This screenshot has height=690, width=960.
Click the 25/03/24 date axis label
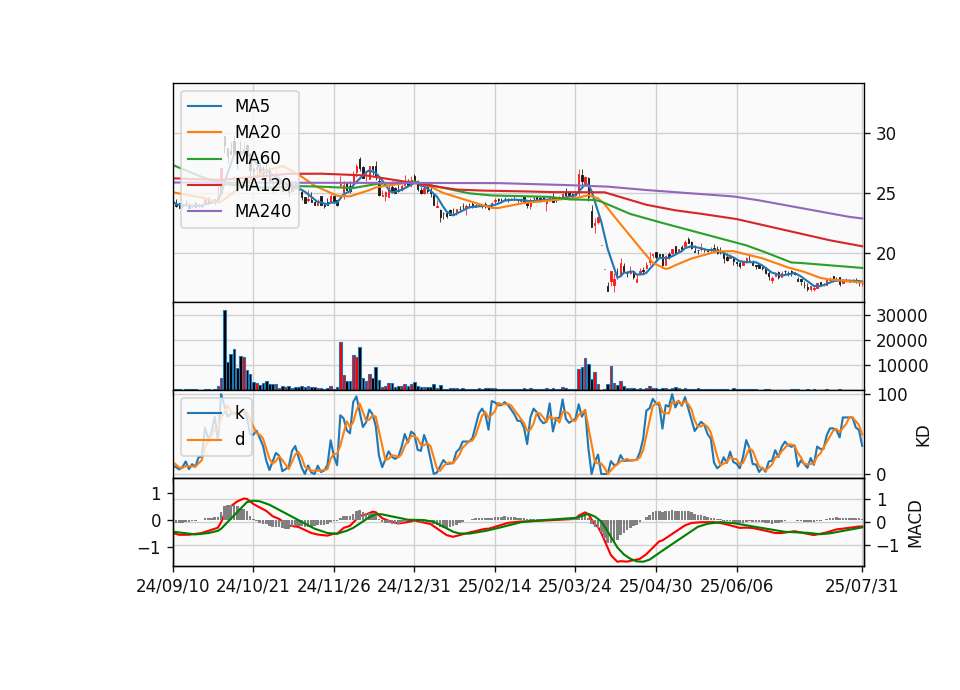[x=575, y=586]
